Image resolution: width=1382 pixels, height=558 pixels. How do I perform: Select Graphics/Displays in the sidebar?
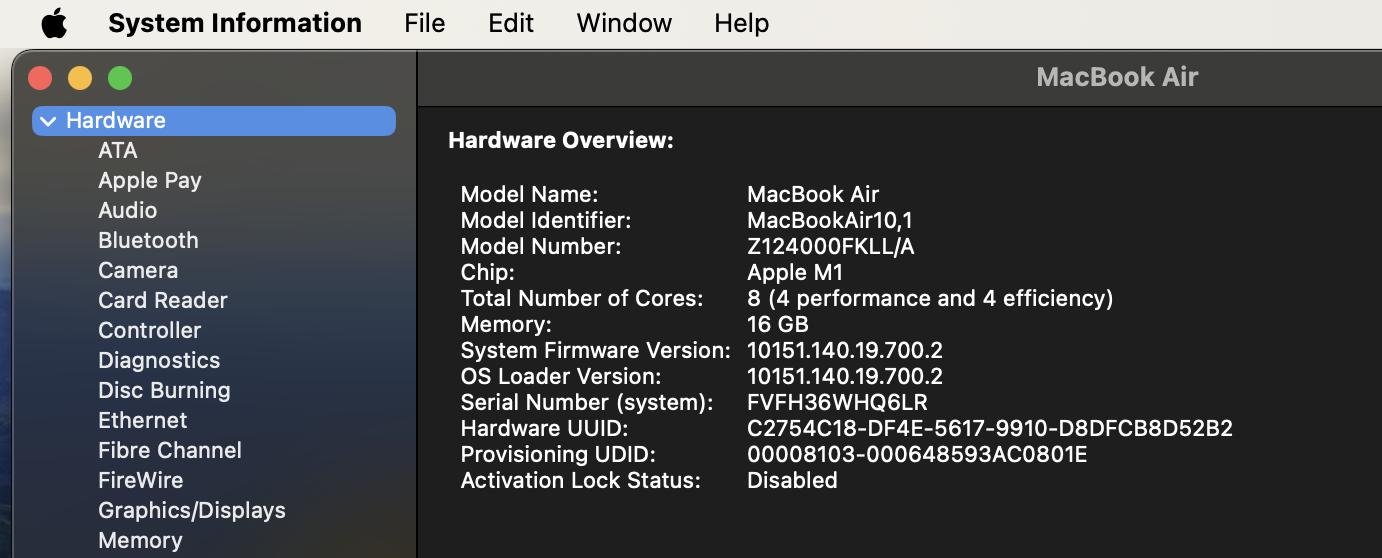click(x=192, y=510)
